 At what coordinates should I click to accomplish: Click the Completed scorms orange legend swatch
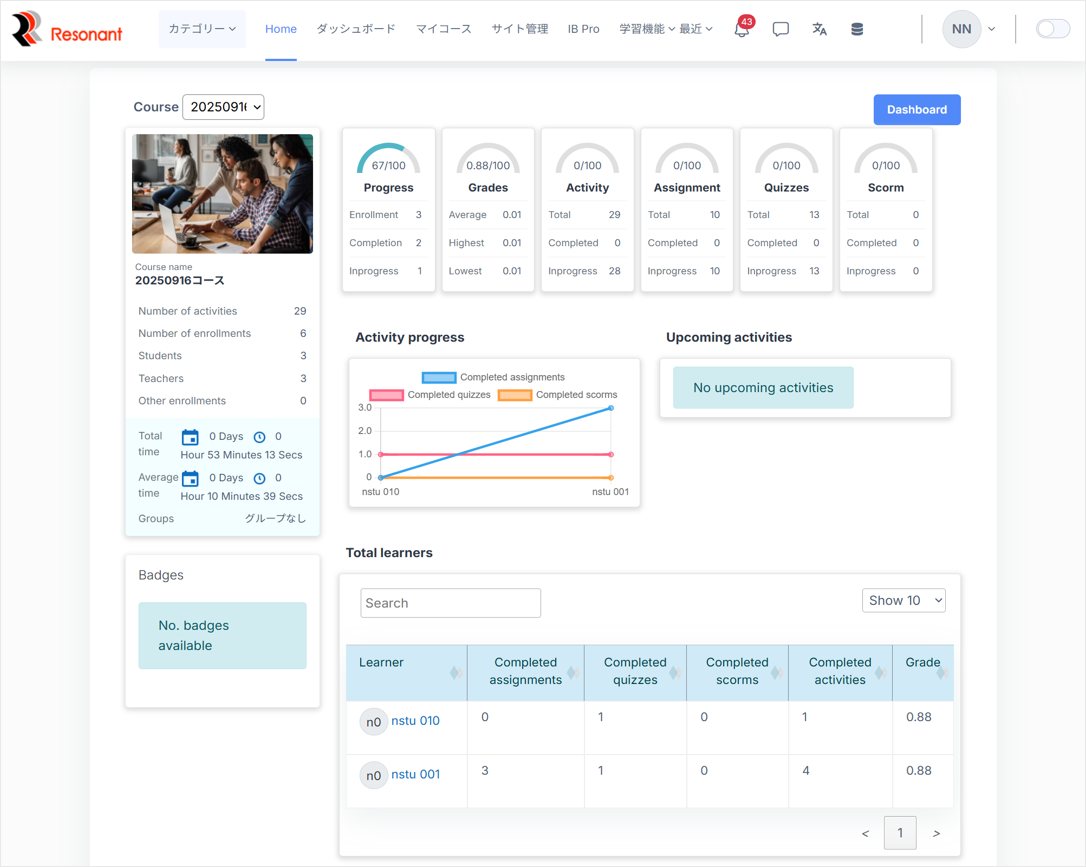click(x=515, y=395)
